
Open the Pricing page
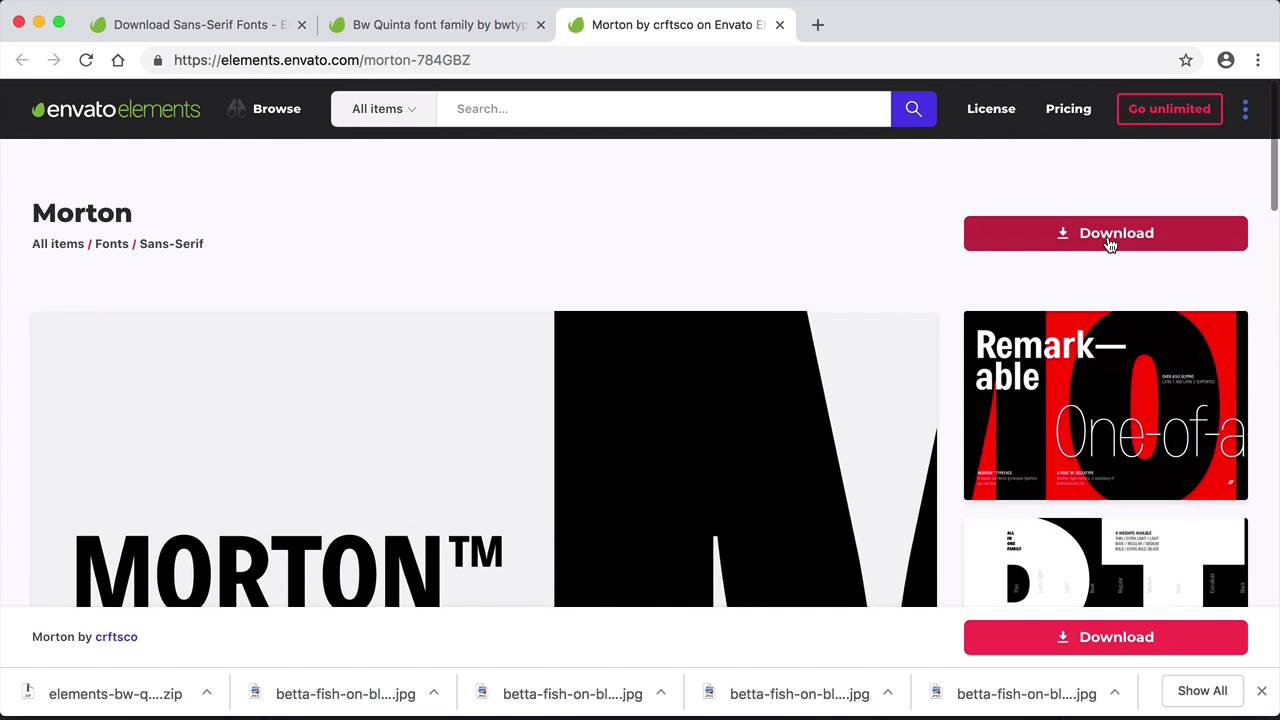(x=1068, y=109)
